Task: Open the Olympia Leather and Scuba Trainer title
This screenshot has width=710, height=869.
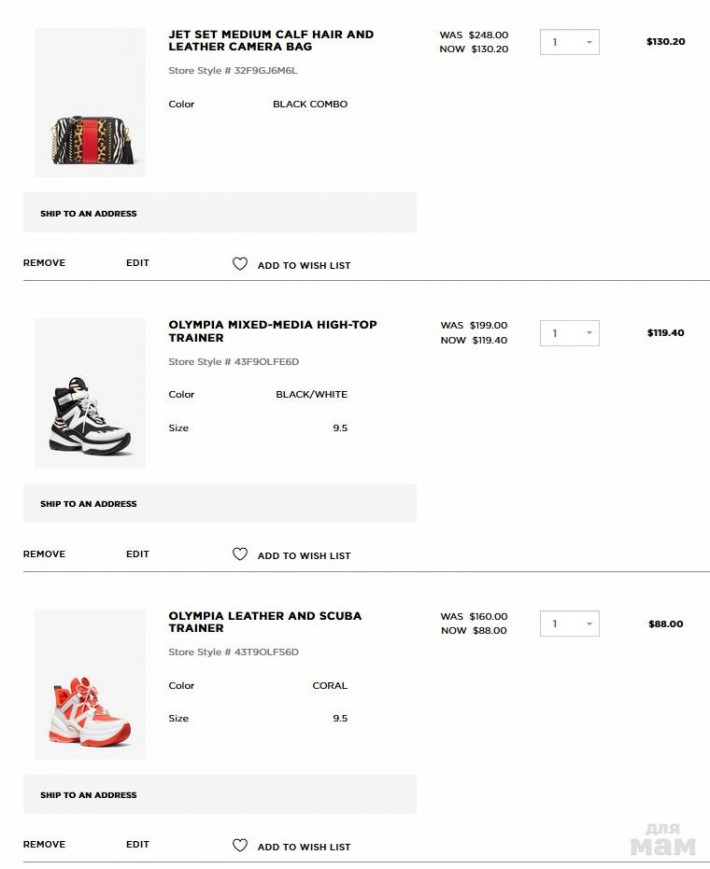Action: (x=265, y=622)
